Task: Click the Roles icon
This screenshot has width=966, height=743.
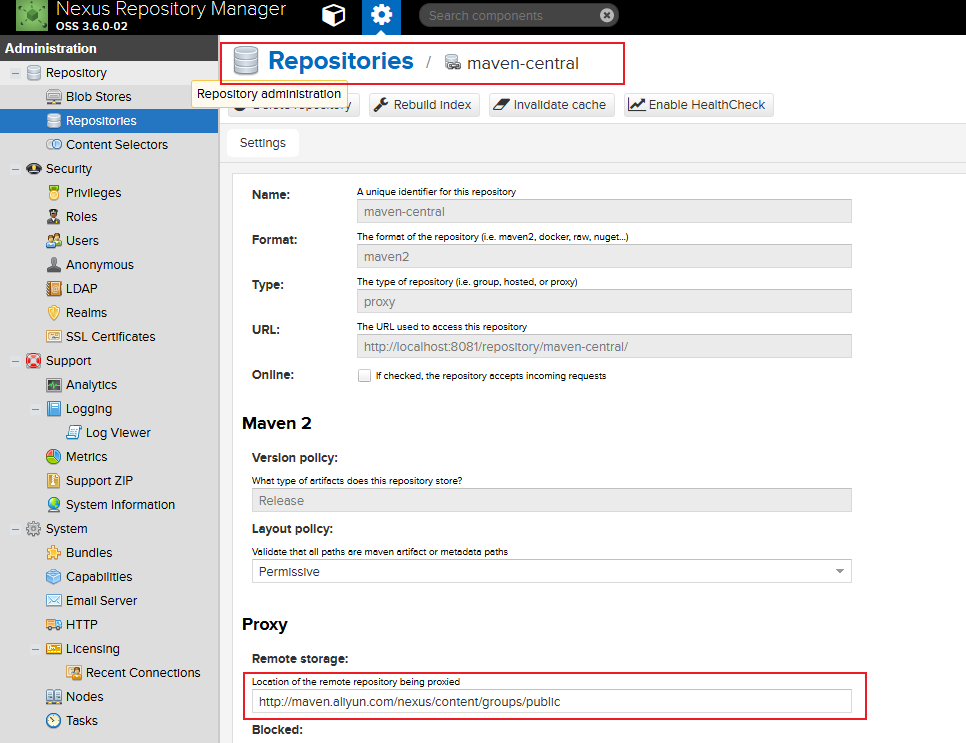Action: tap(54, 217)
